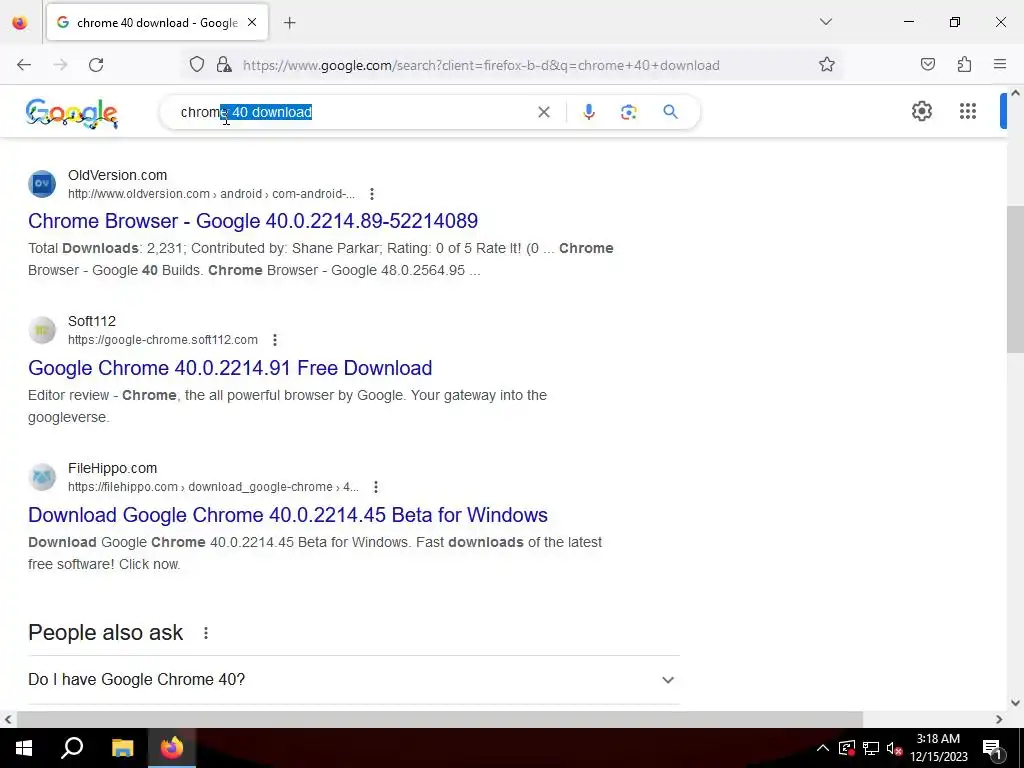Viewport: 1024px width, 768px height.
Task: Click the vertical scrollbar thumb
Action: click(1015, 280)
